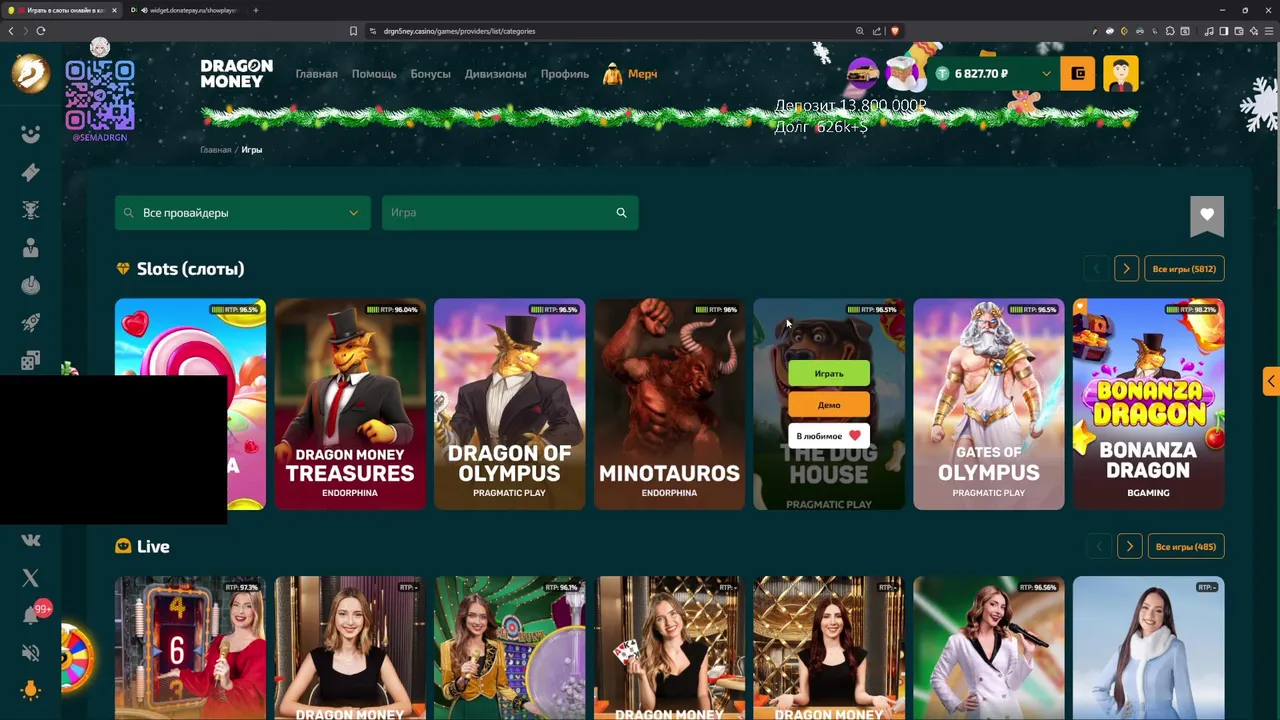Expand the orange side panel arrow tab
Screen dimensions: 1280x720
[x=1271, y=381]
